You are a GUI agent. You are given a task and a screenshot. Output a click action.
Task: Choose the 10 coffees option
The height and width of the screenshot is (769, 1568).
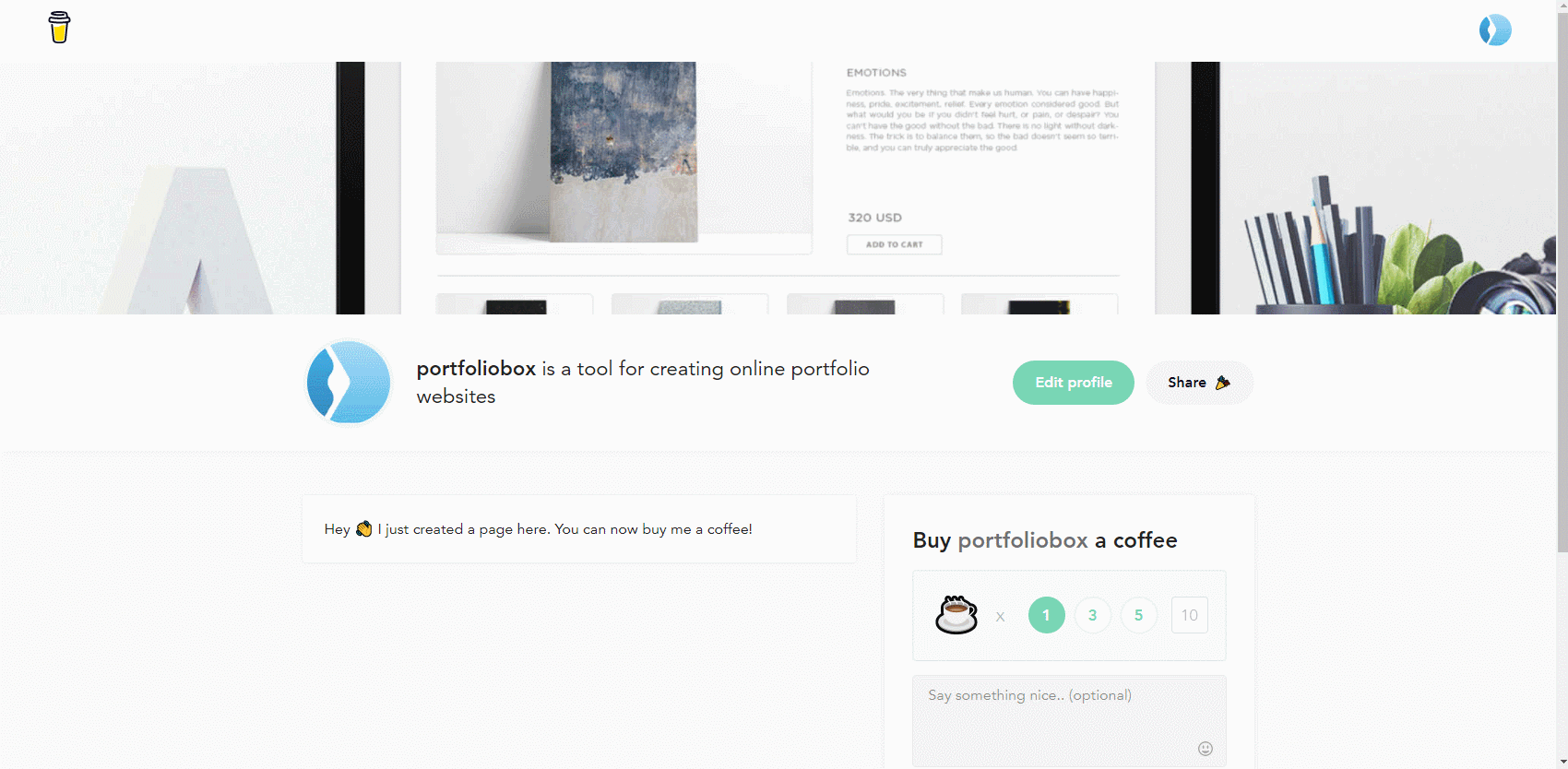(x=1189, y=615)
